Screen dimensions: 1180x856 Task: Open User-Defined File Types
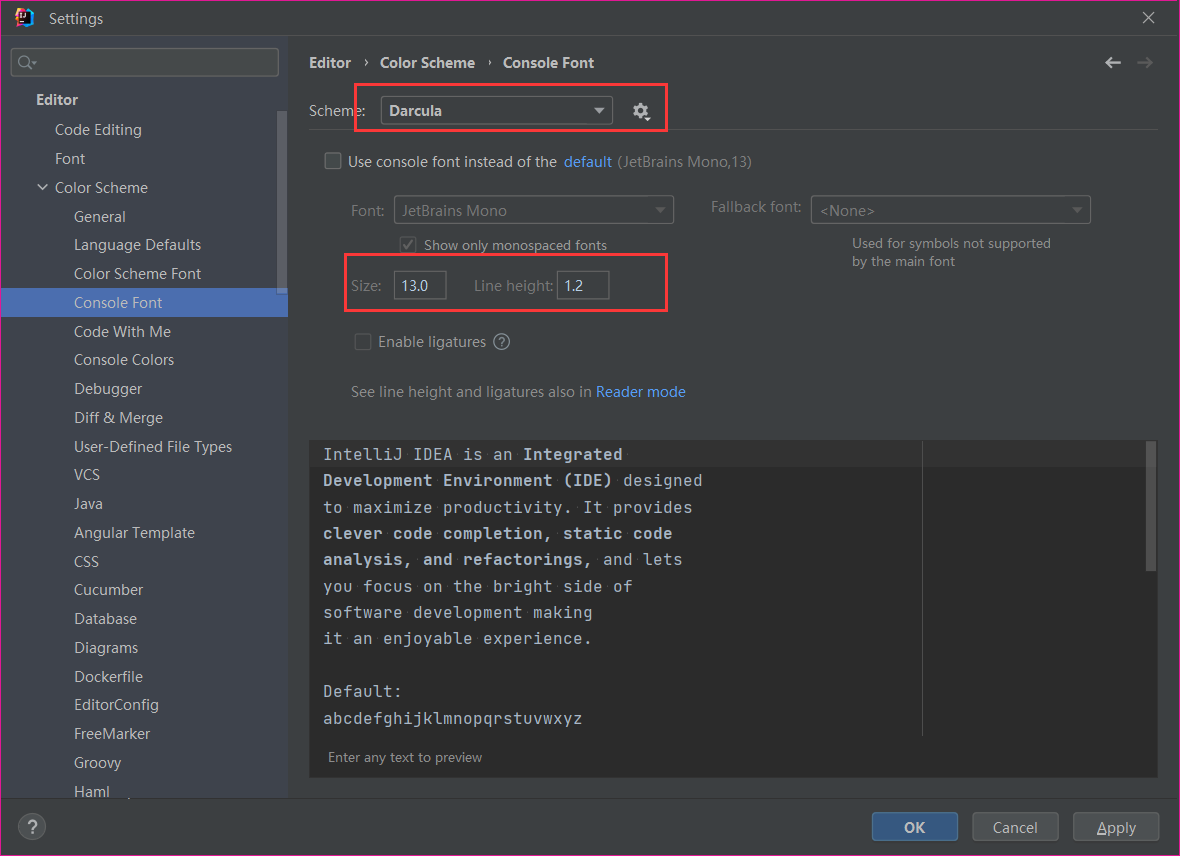point(153,446)
